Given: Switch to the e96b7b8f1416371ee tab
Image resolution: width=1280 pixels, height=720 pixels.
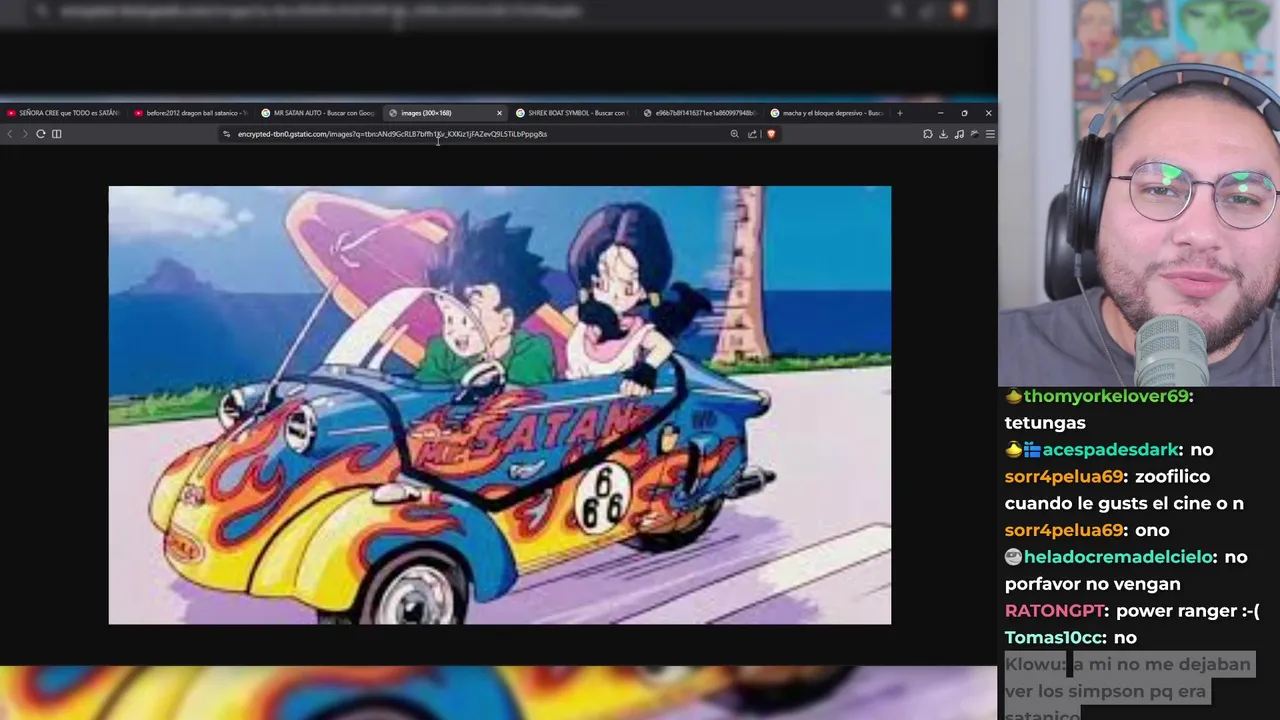Looking at the screenshot, I should pos(700,113).
